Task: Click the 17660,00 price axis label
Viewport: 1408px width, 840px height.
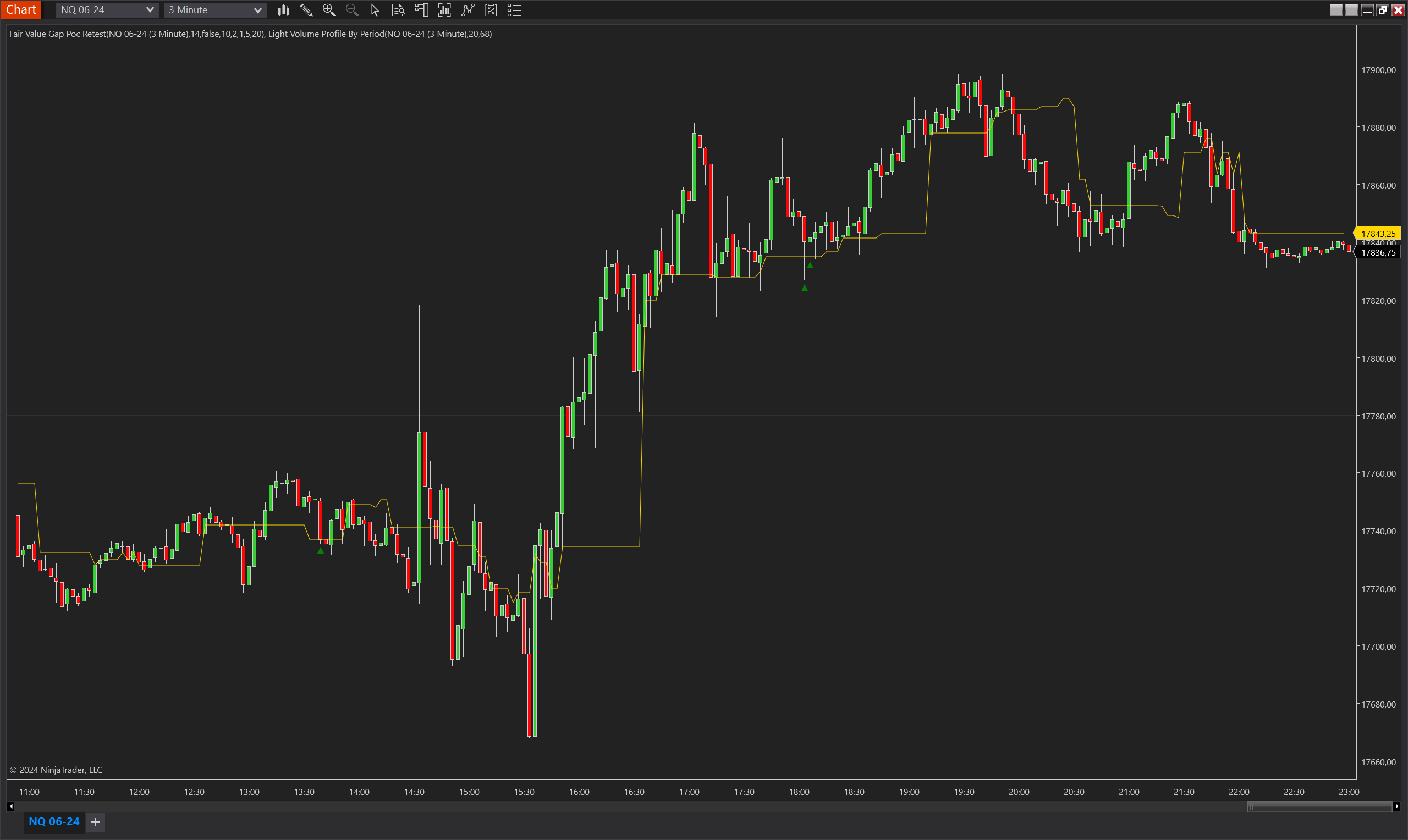Action: point(1378,762)
